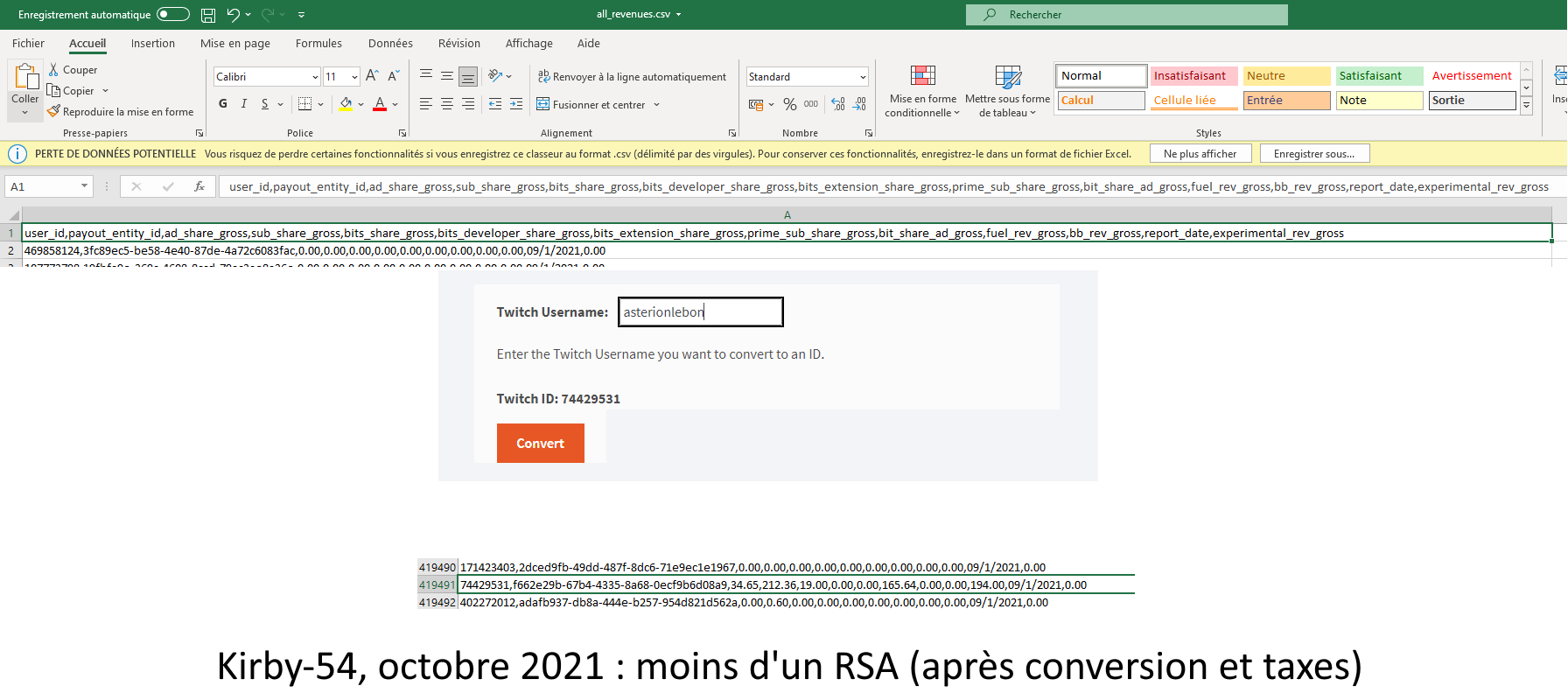
Task: Select column A header
Action: [787, 215]
